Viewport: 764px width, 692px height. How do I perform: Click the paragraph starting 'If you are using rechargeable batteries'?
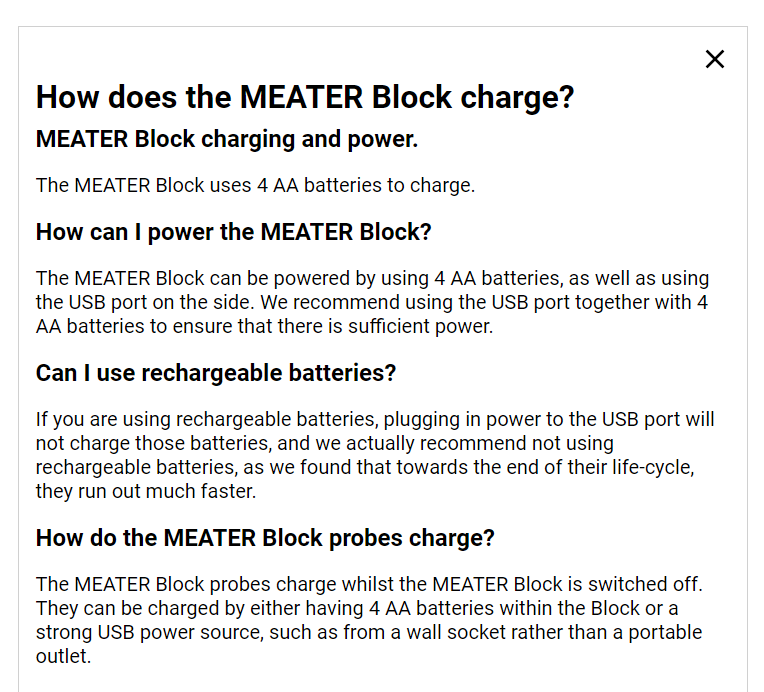click(375, 455)
